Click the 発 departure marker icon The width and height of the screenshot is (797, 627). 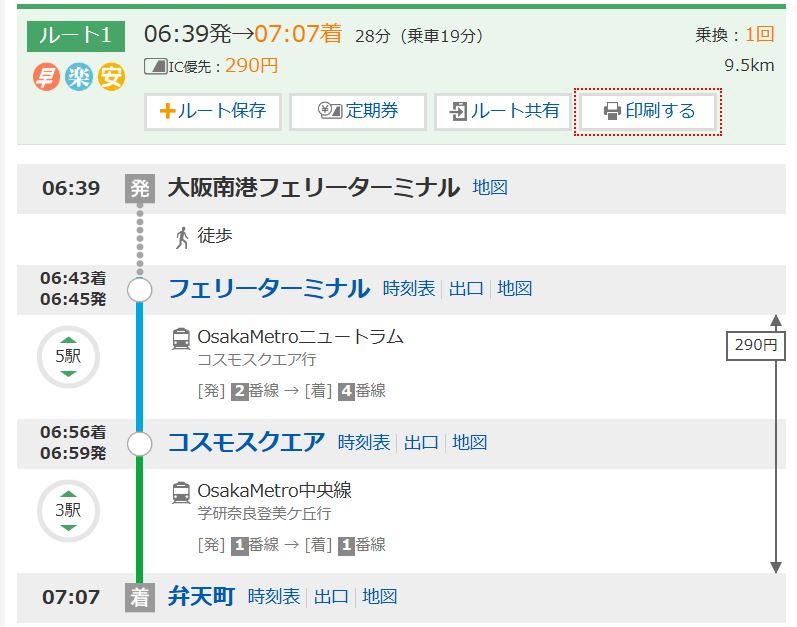pos(140,189)
